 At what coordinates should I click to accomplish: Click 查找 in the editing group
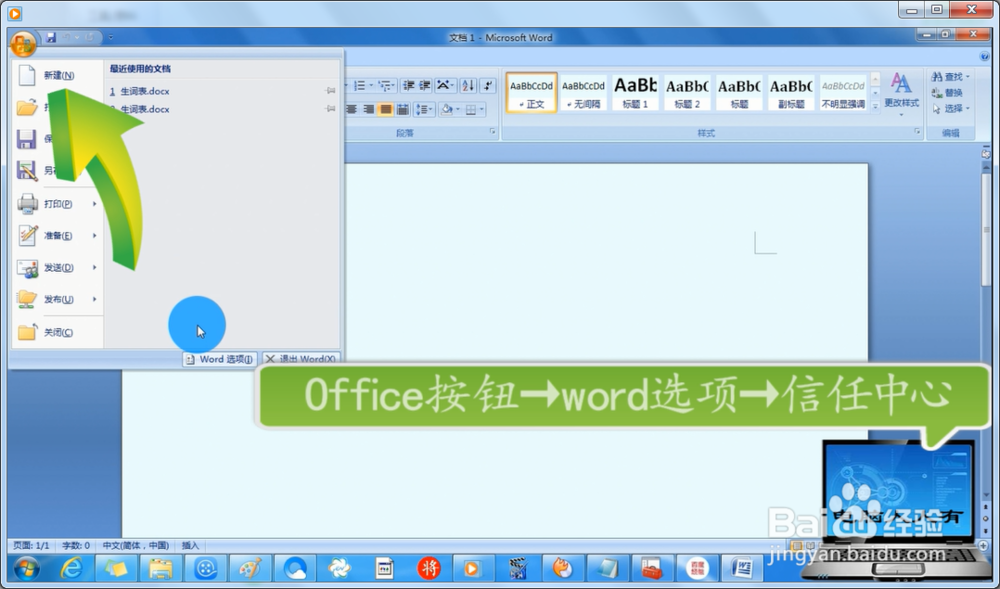click(950, 77)
